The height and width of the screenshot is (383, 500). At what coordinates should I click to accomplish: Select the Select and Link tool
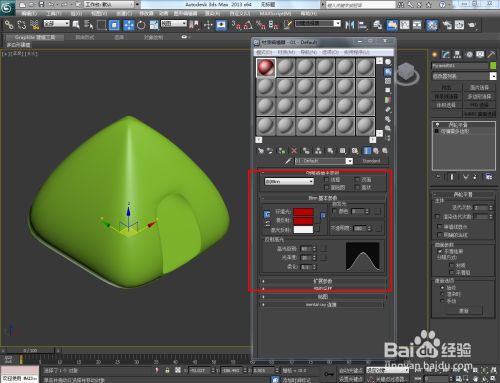(9, 25)
